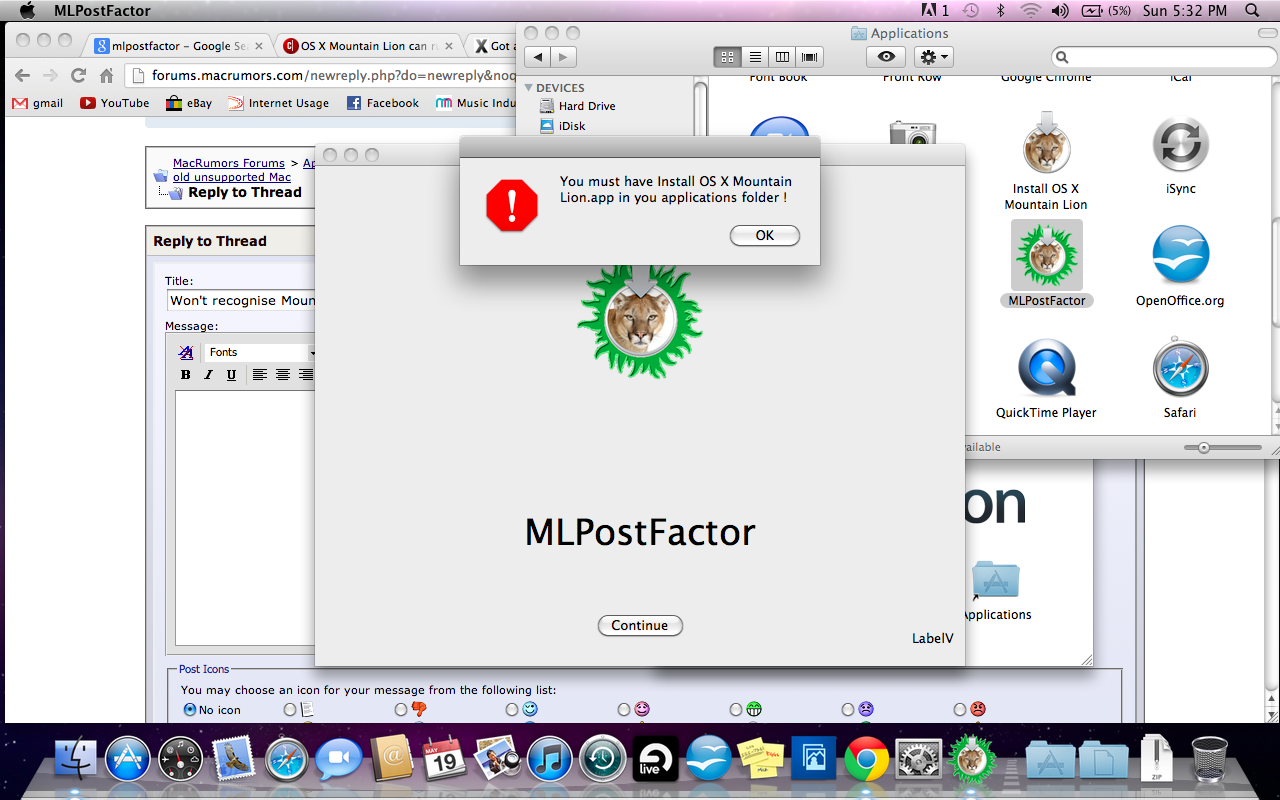This screenshot has width=1280, height=800.
Task: Open the Internet Usage bookmark
Action: click(279, 103)
